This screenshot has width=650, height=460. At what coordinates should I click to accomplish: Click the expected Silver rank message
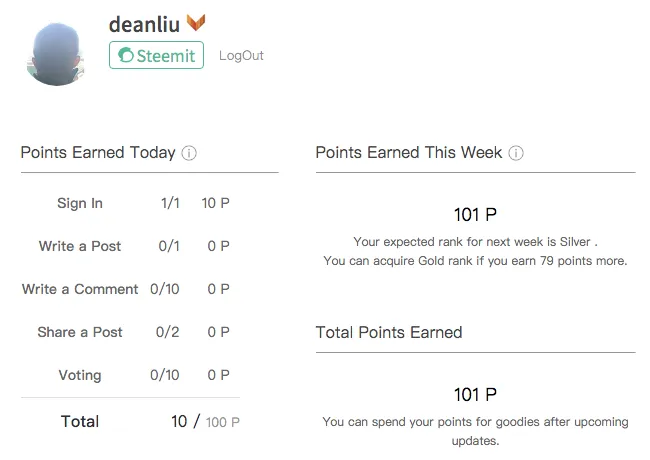pyautogui.click(x=475, y=242)
